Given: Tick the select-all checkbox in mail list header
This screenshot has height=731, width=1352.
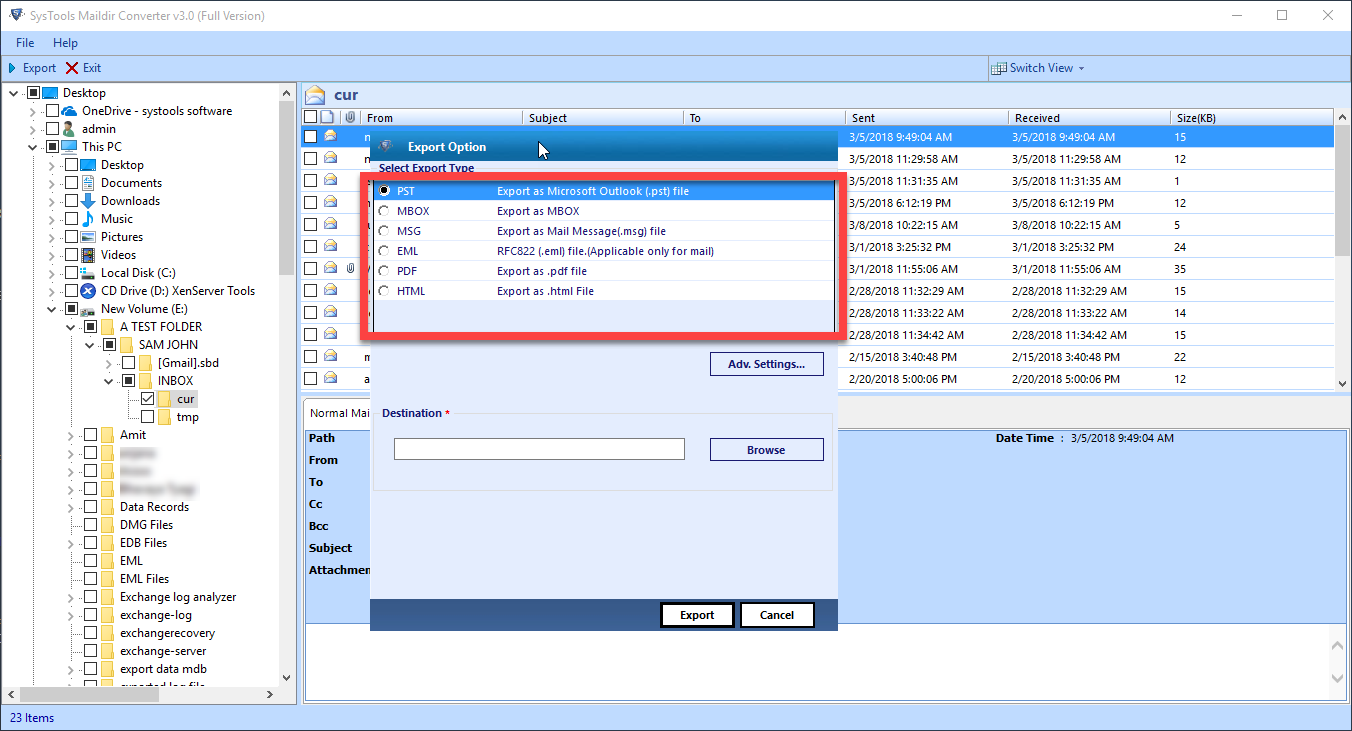Looking at the screenshot, I should pos(311,118).
